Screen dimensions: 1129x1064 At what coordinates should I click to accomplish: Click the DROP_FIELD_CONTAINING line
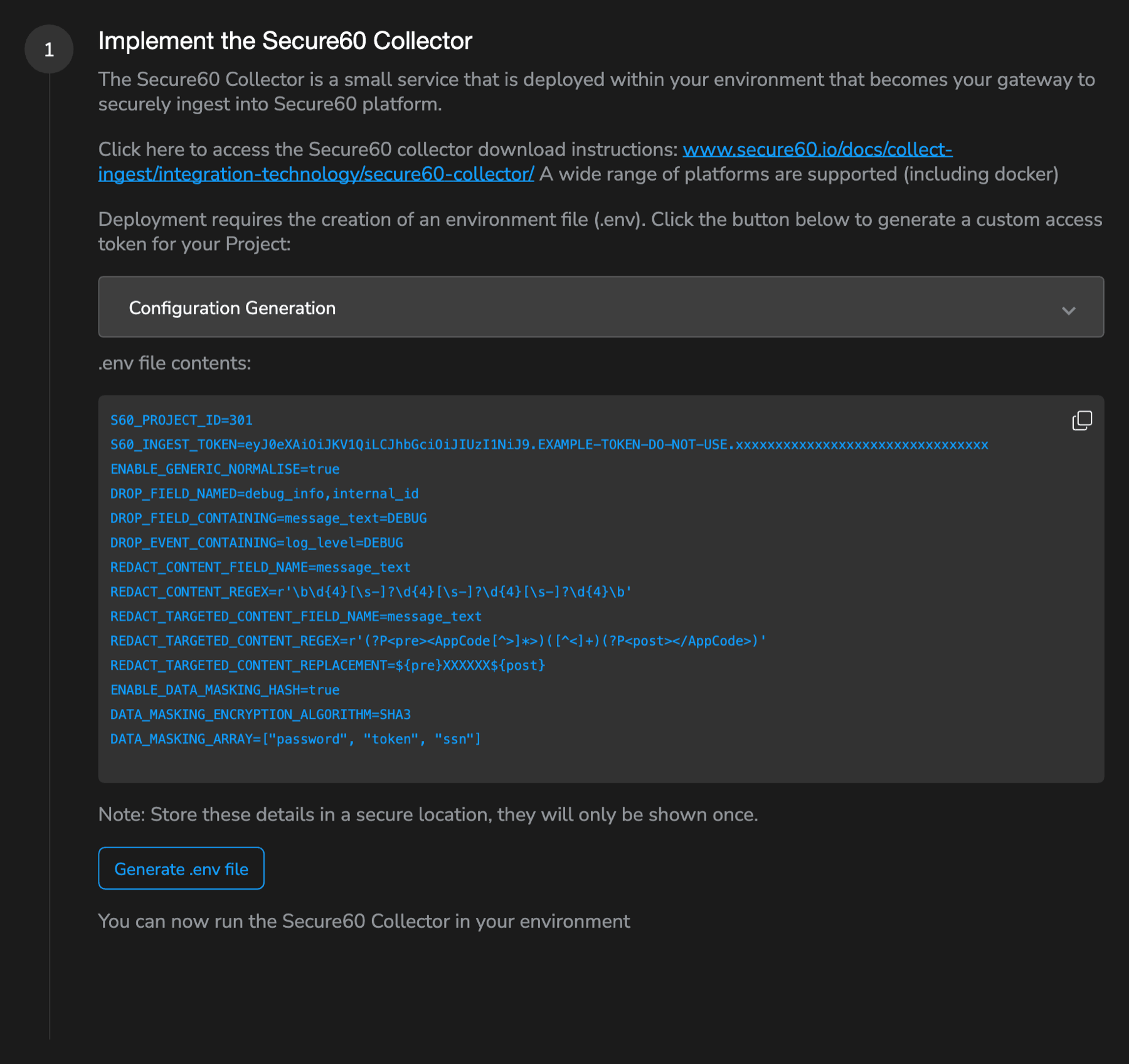pyautogui.click(x=268, y=518)
